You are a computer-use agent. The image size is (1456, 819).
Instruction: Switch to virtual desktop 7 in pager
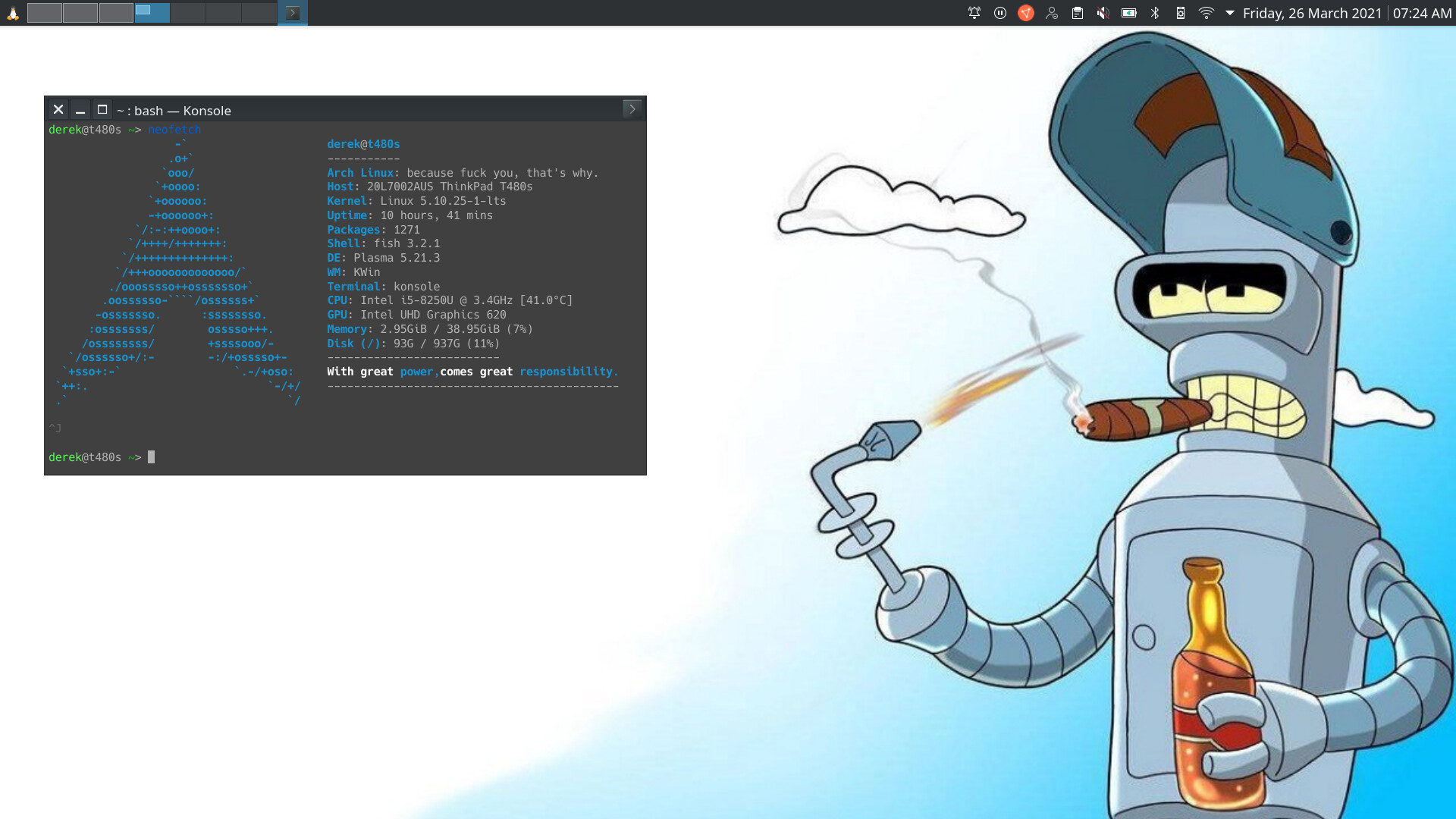(x=259, y=13)
